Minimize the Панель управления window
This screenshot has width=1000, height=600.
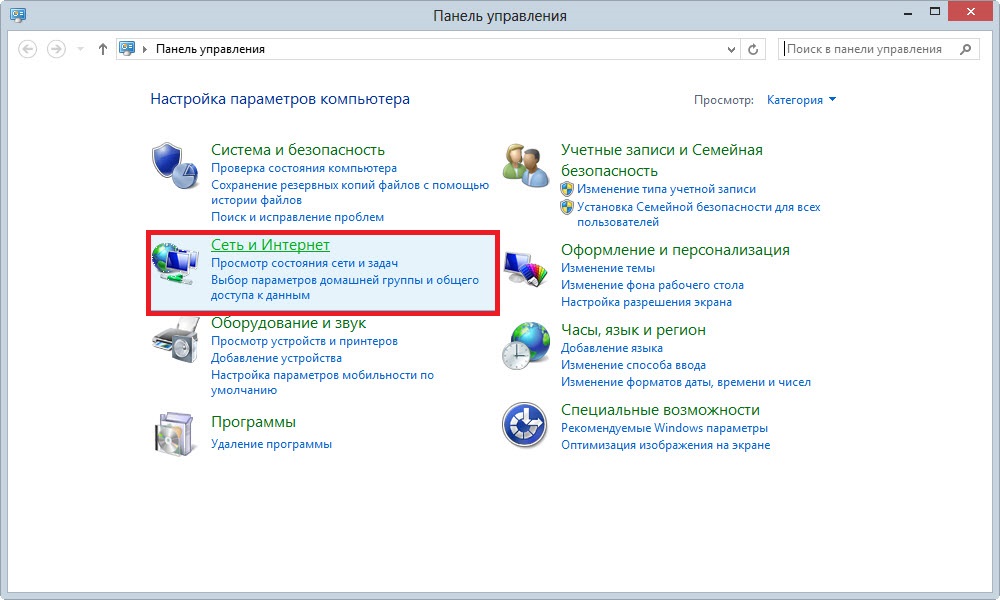click(x=908, y=11)
